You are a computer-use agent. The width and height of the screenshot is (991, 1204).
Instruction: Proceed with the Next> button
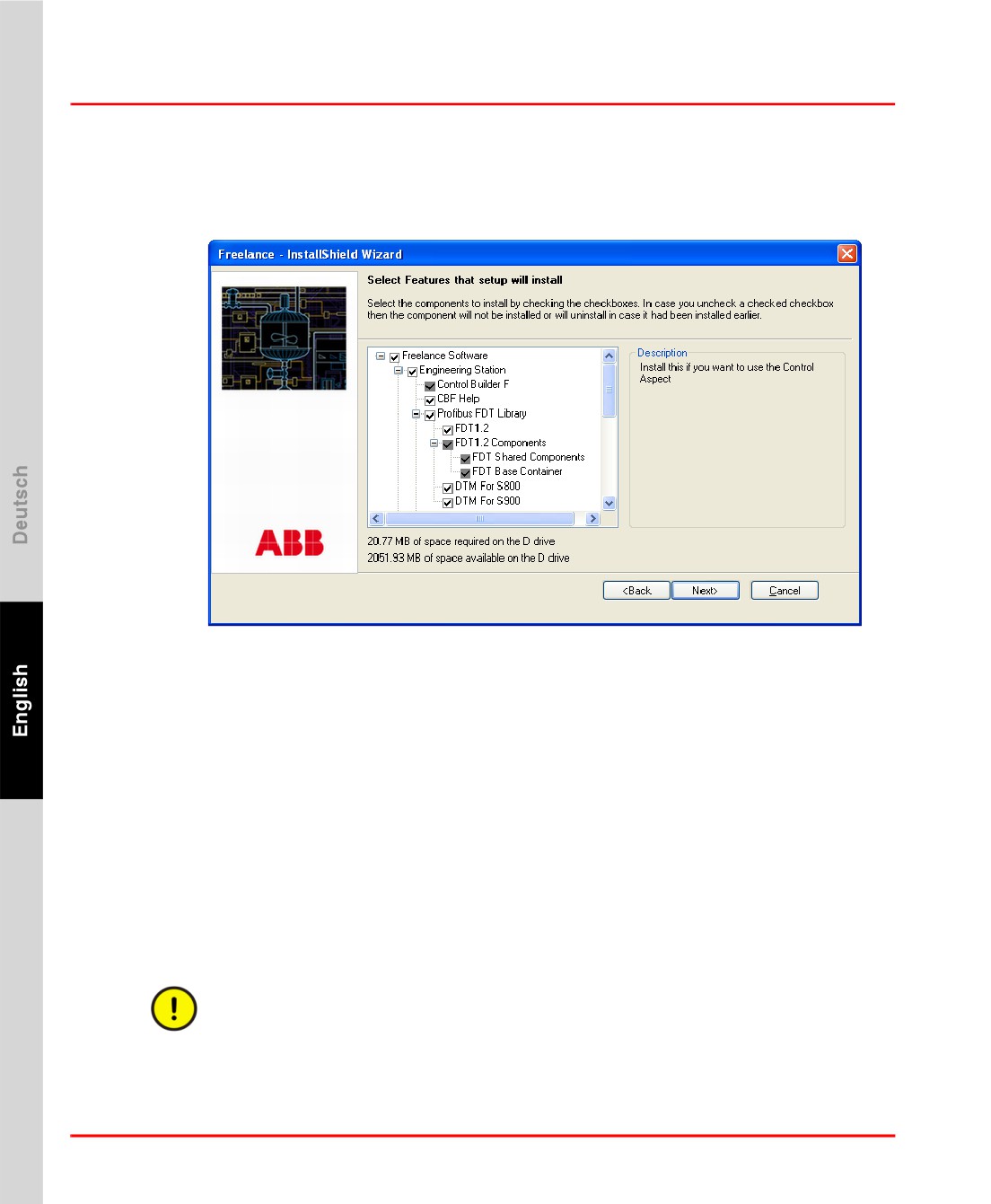click(x=706, y=591)
